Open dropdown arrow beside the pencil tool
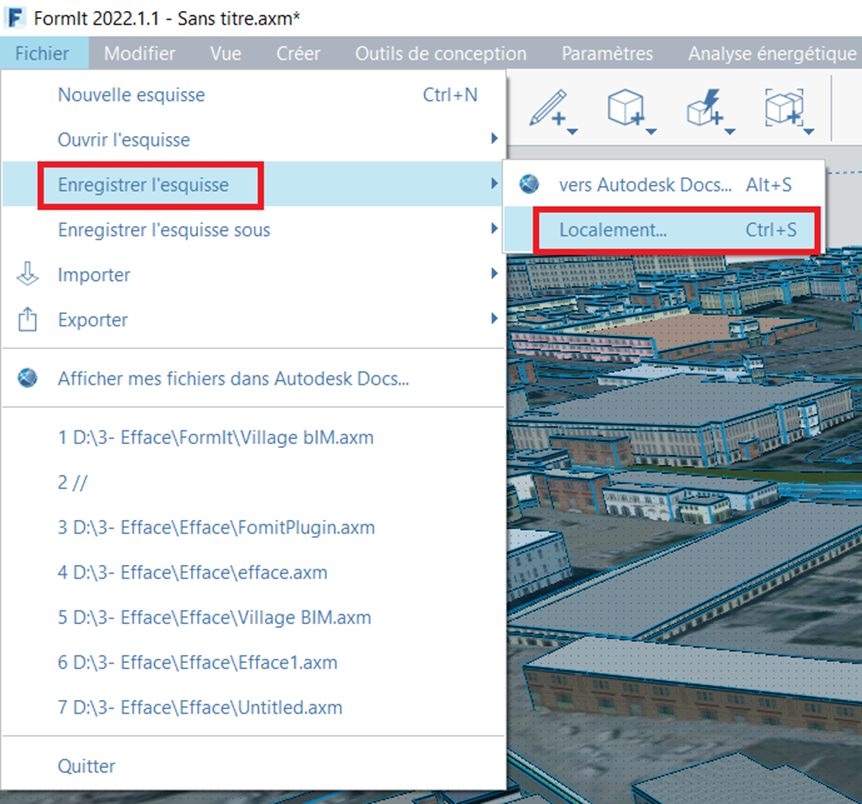The width and height of the screenshot is (862, 804). point(571,130)
